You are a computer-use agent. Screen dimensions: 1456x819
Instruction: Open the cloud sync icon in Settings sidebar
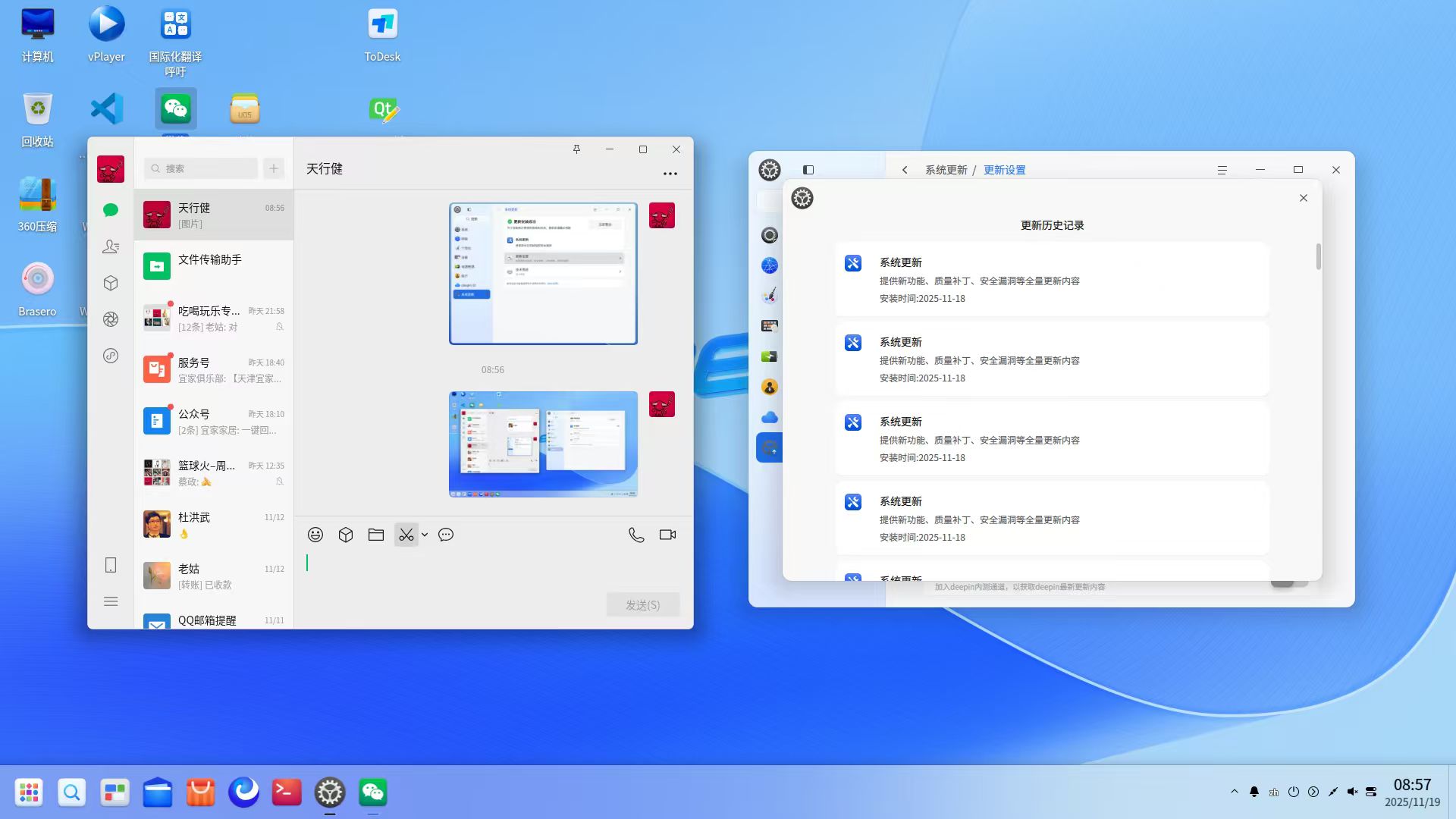coord(770,417)
